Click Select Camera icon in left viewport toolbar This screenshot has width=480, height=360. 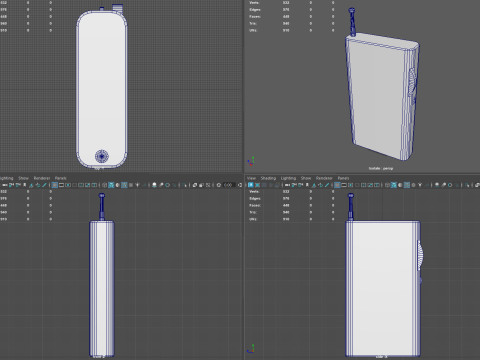pos(5,185)
